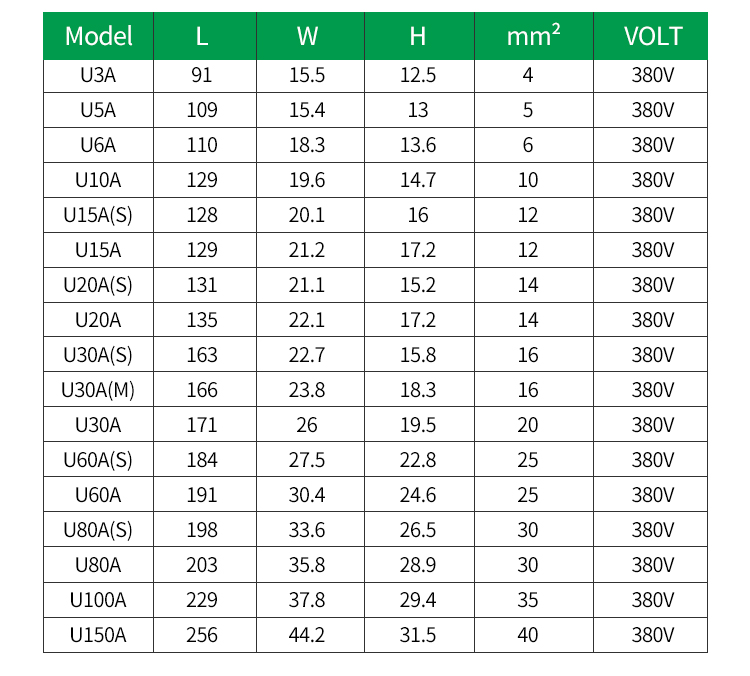
Task: Select the U3A model cell
Action: (x=99, y=76)
